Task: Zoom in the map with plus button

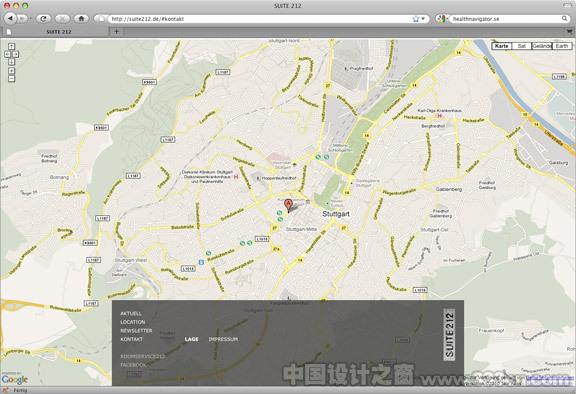Action: pyautogui.click(x=12, y=71)
